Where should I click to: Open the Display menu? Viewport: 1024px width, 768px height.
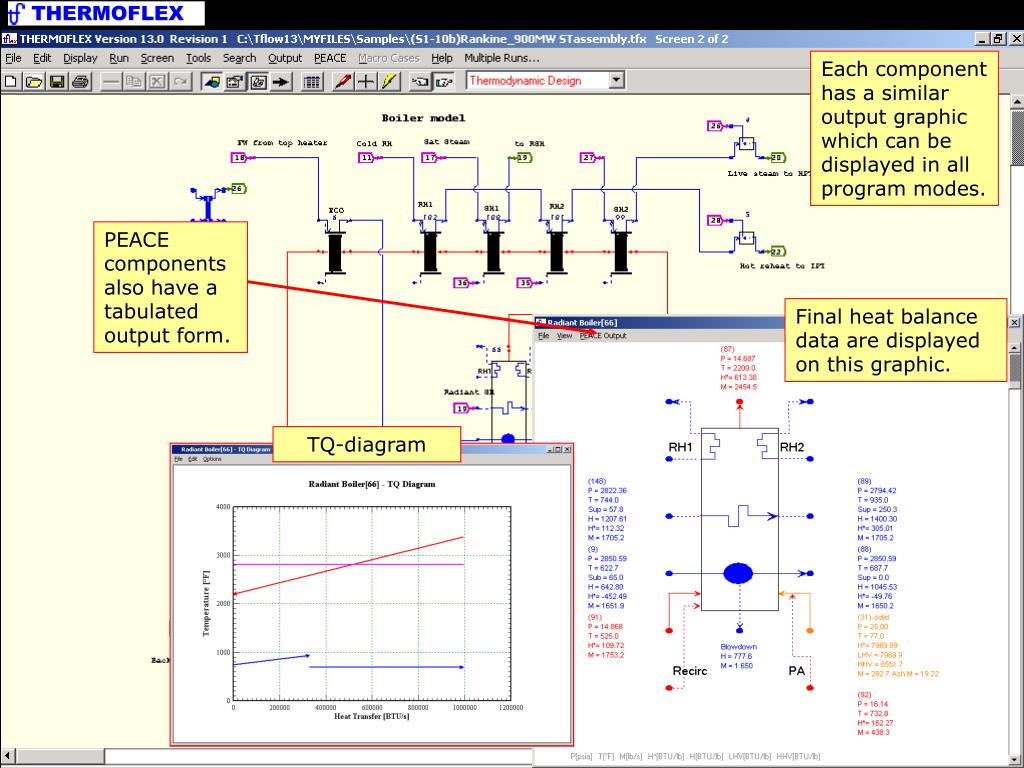(x=80, y=58)
